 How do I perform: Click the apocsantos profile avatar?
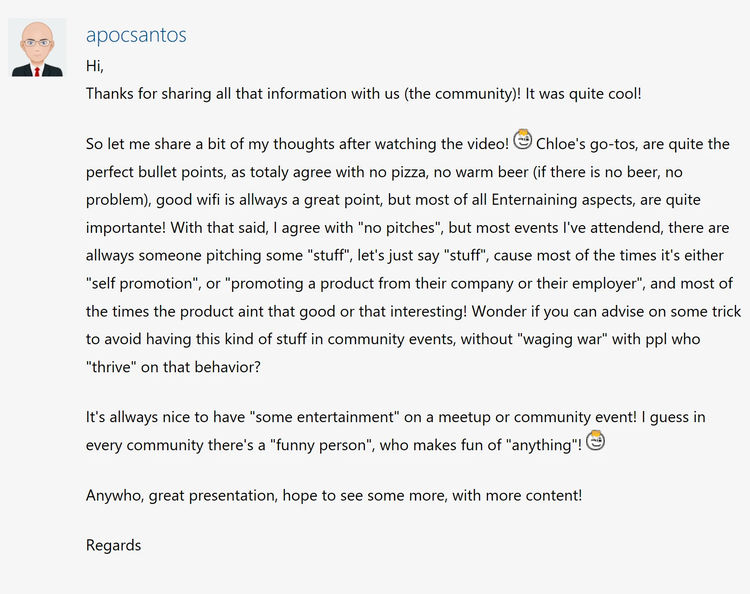coord(38,48)
